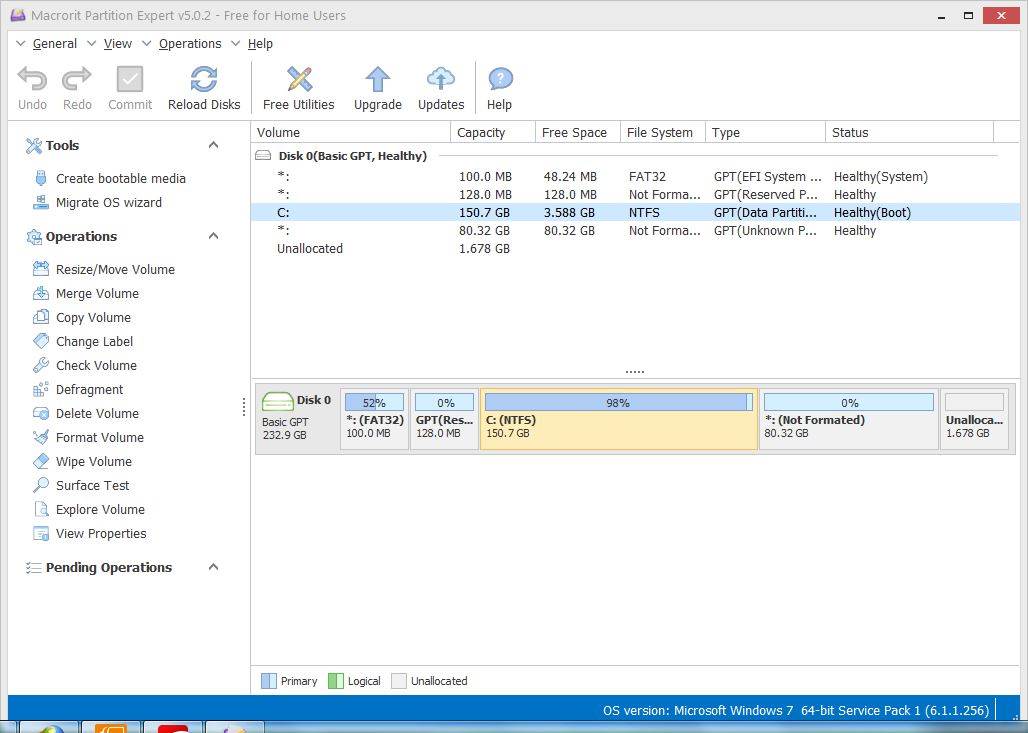Image resolution: width=1028 pixels, height=733 pixels.
Task: Sort by the File System column header
Action: pyautogui.click(x=663, y=132)
